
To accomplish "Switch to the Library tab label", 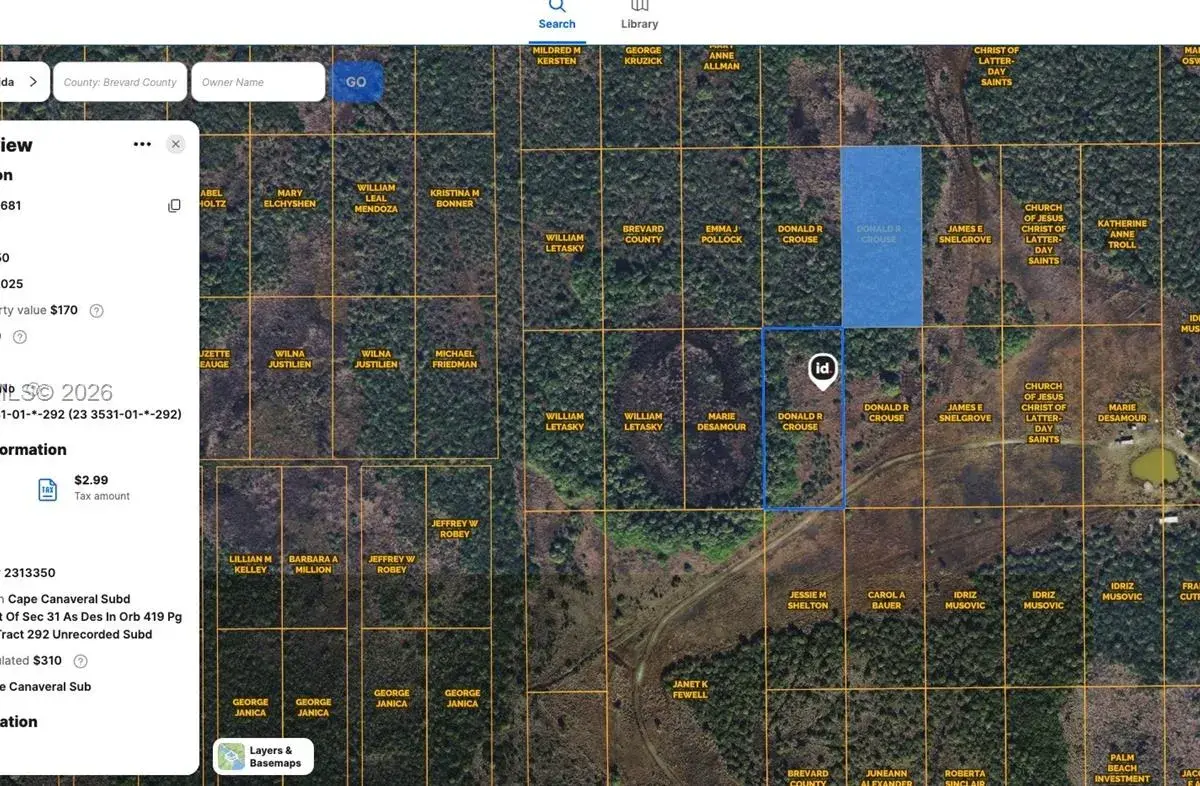I will [639, 24].
